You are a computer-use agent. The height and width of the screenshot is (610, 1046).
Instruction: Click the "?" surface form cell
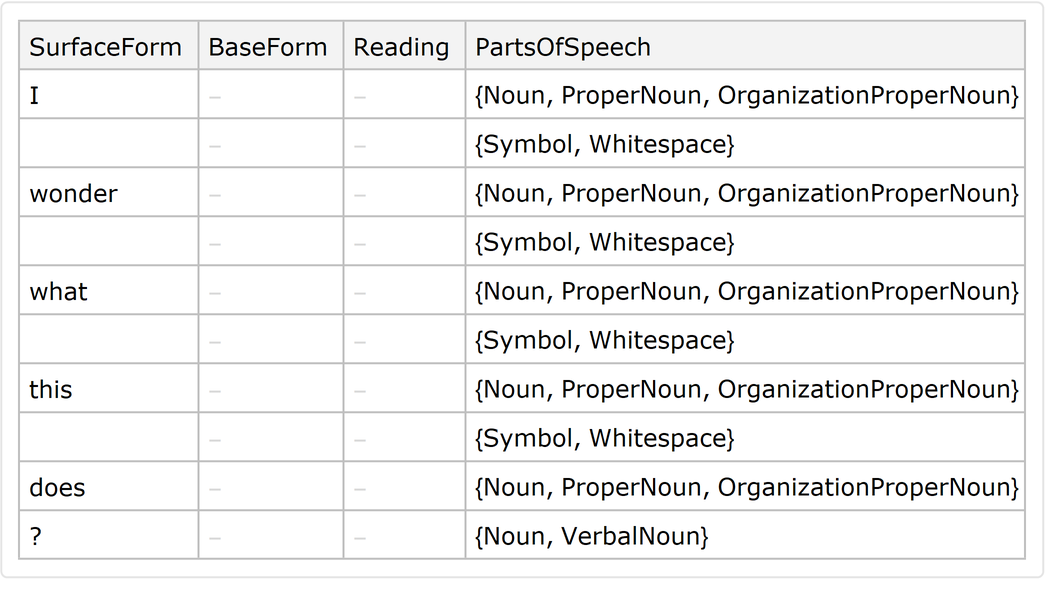point(36,537)
